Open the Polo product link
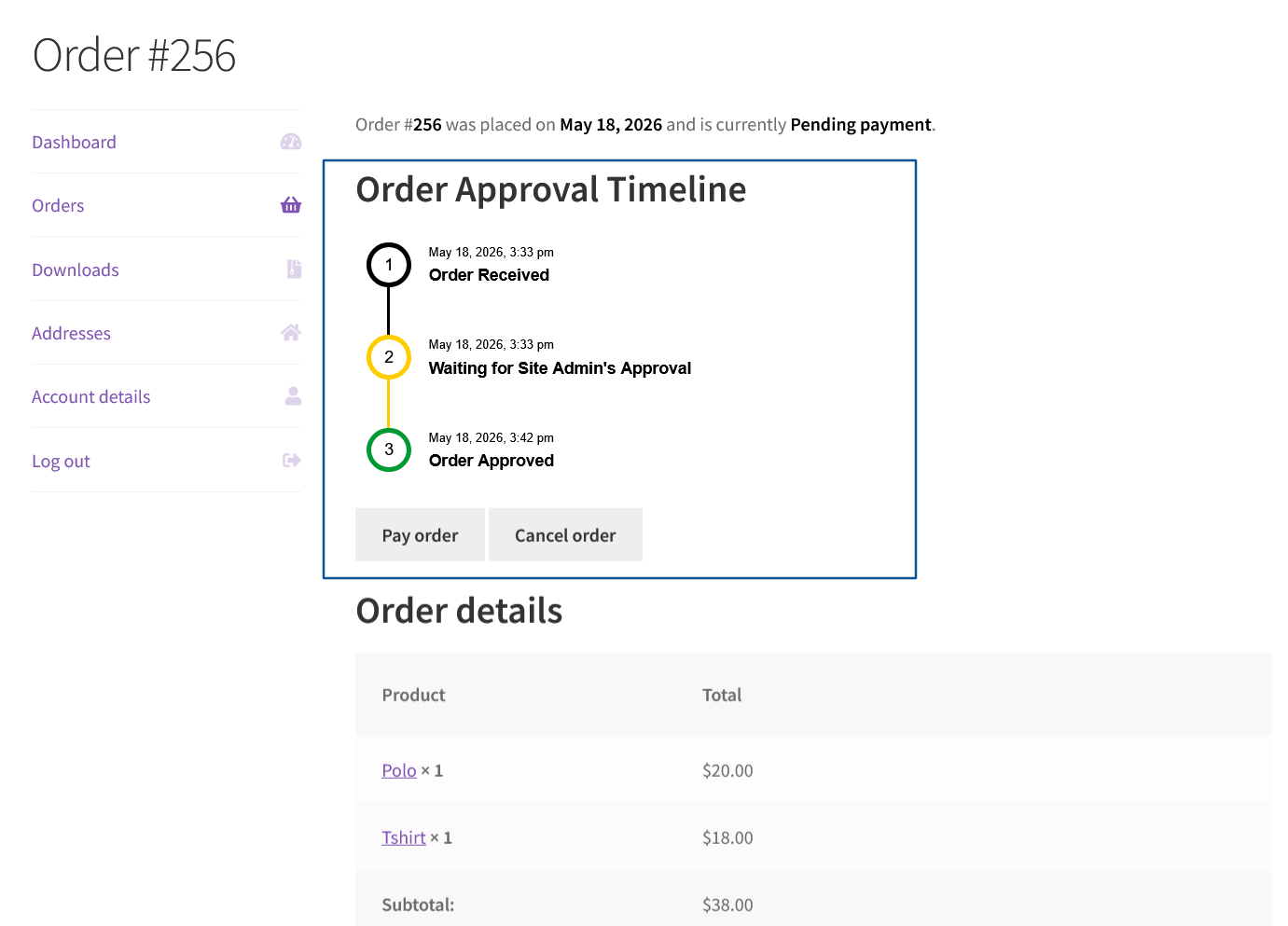This screenshot has width=1288, height=926. (399, 770)
